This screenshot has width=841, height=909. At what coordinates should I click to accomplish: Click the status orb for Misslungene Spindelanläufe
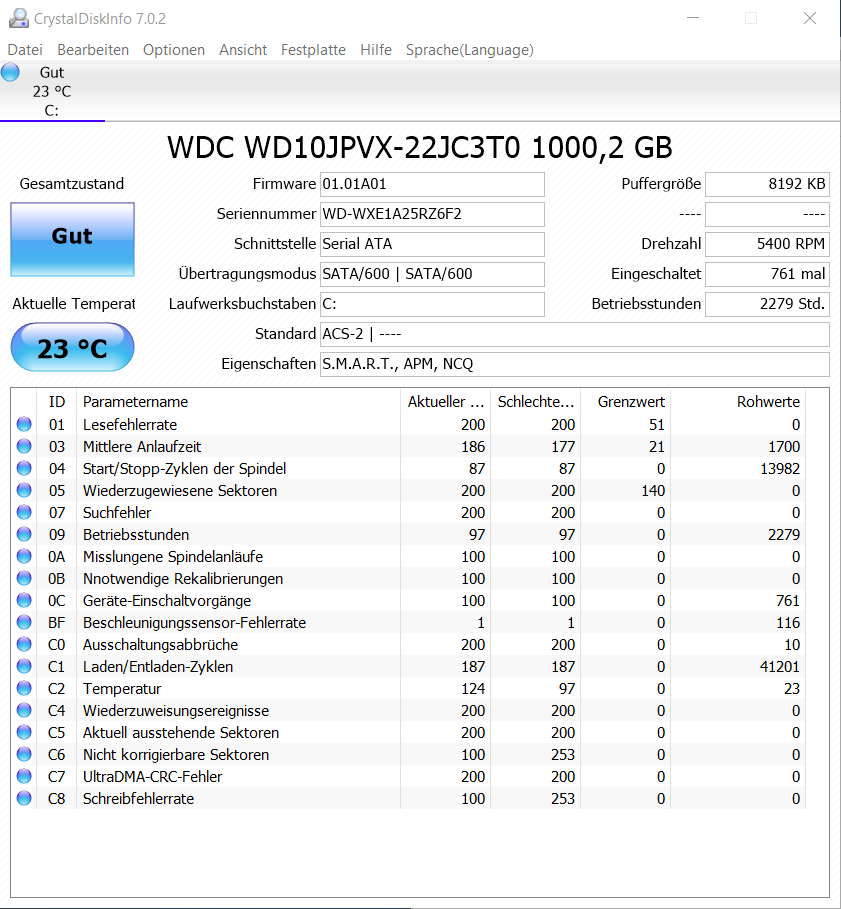24,557
